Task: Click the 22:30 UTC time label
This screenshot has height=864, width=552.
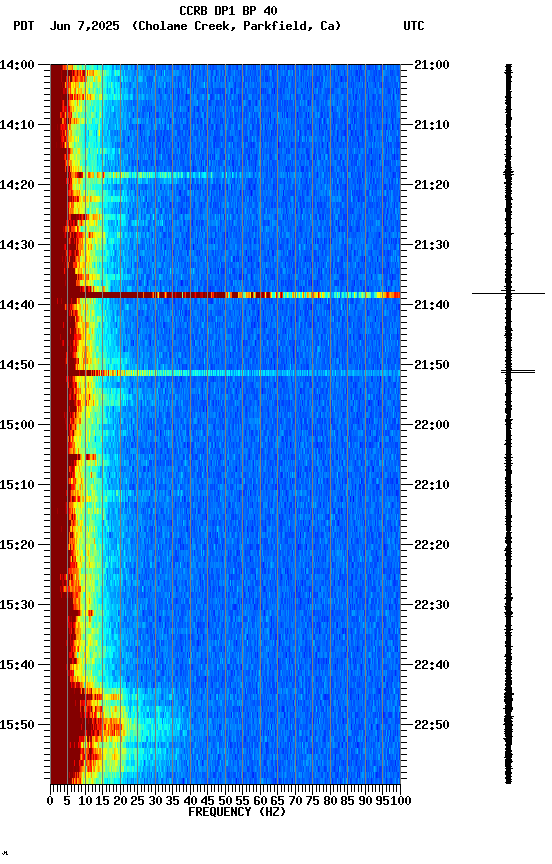Action: click(x=431, y=605)
